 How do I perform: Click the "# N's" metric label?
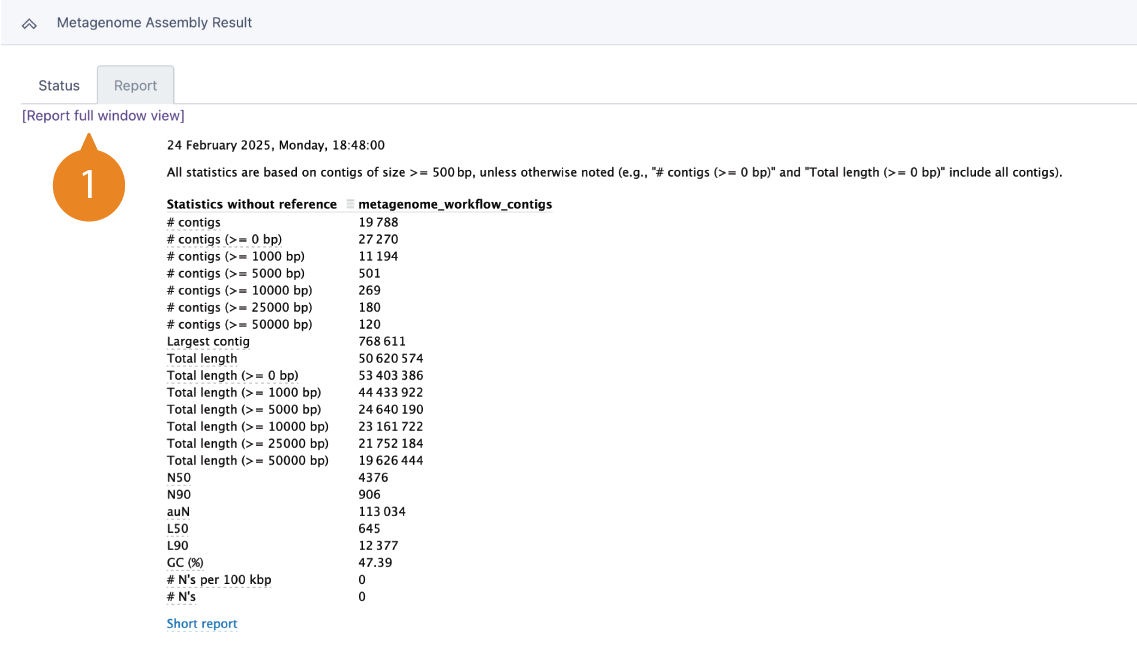[x=181, y=597]
